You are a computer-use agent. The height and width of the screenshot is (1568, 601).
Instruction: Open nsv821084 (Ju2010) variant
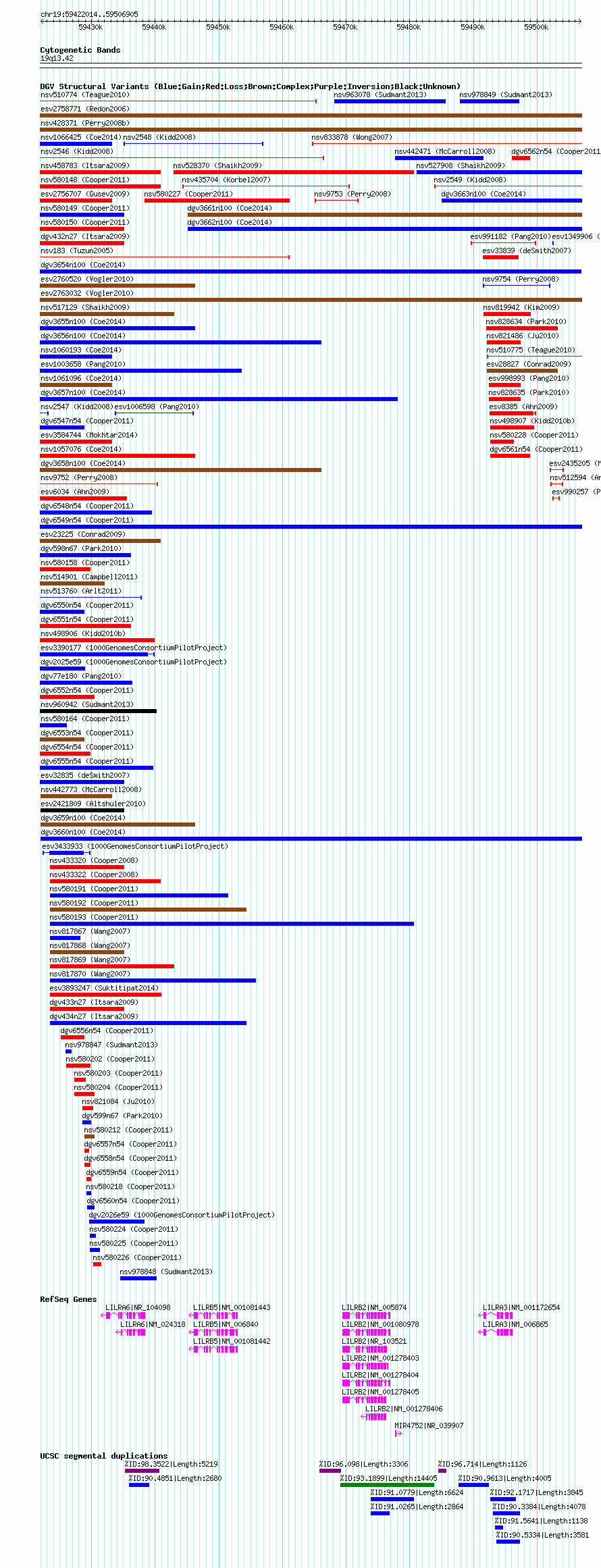pyautogui.click(x=118, y=1101)
